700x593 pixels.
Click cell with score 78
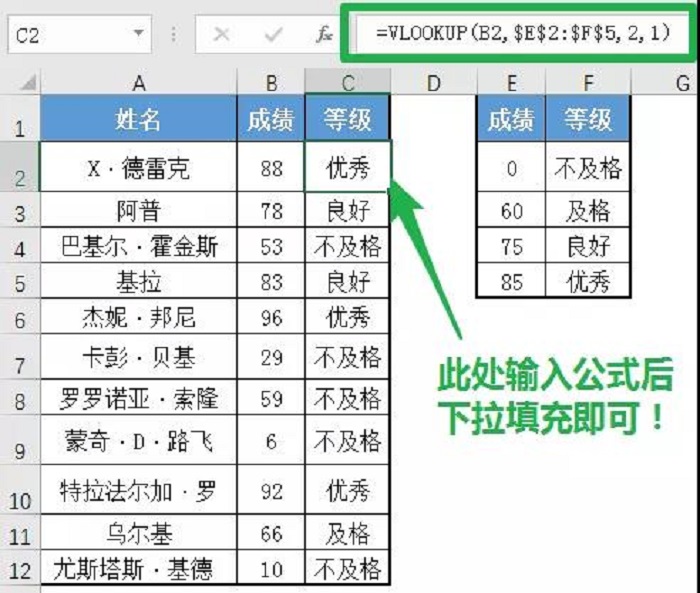point(271,209)
